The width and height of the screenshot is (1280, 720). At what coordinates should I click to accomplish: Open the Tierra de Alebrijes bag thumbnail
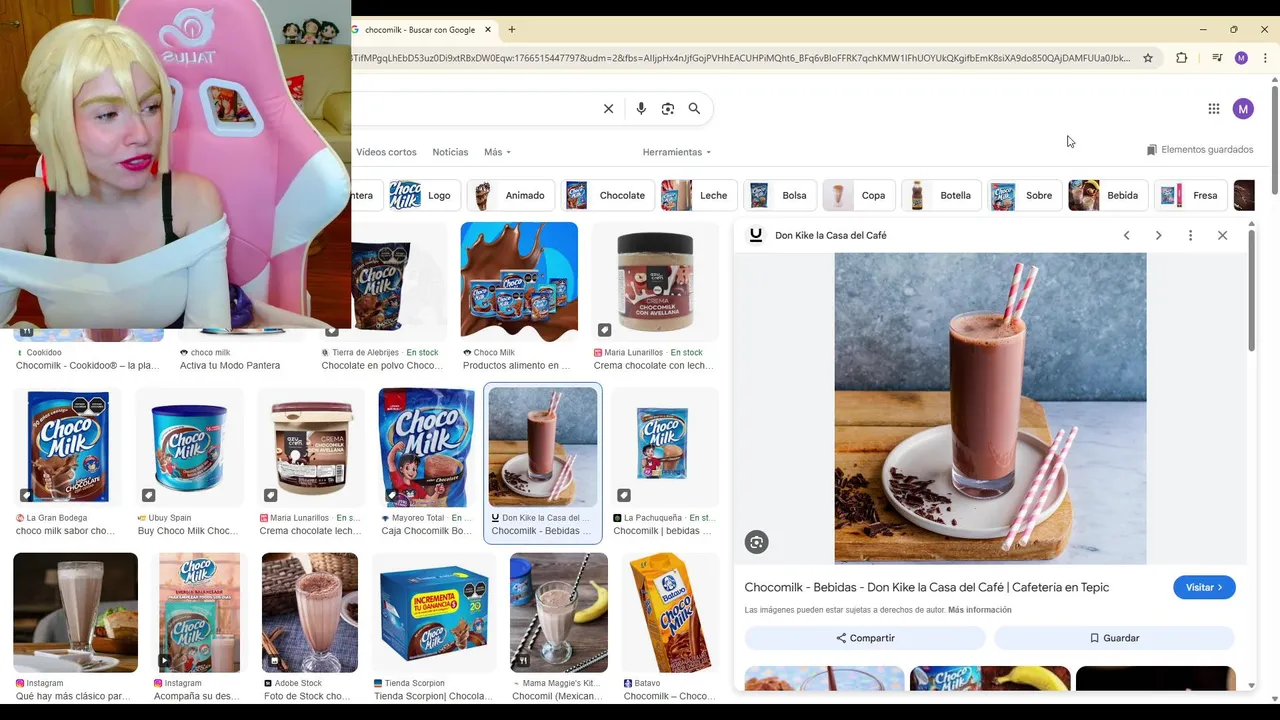399,282
